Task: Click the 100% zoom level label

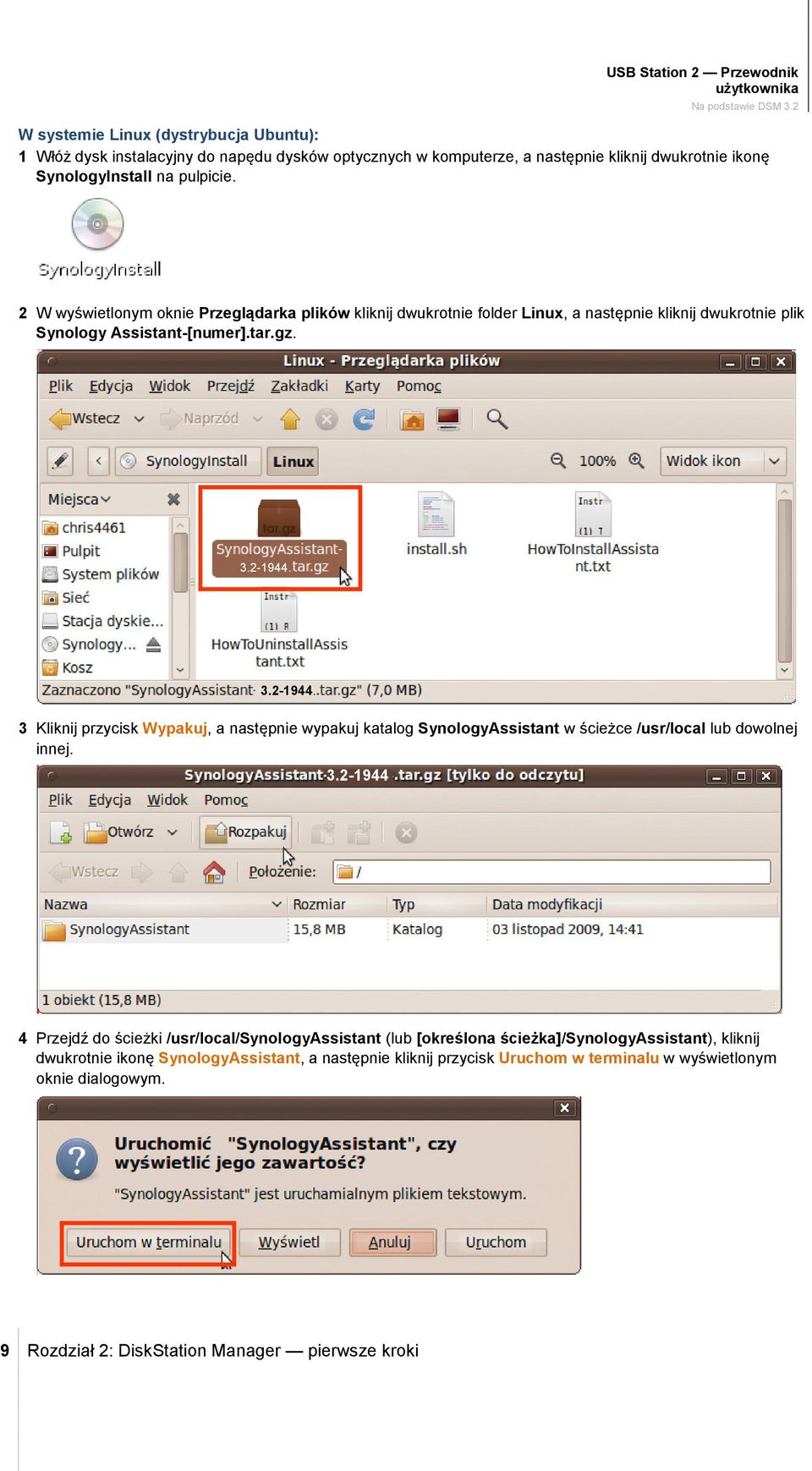Action: pos(597,461)
